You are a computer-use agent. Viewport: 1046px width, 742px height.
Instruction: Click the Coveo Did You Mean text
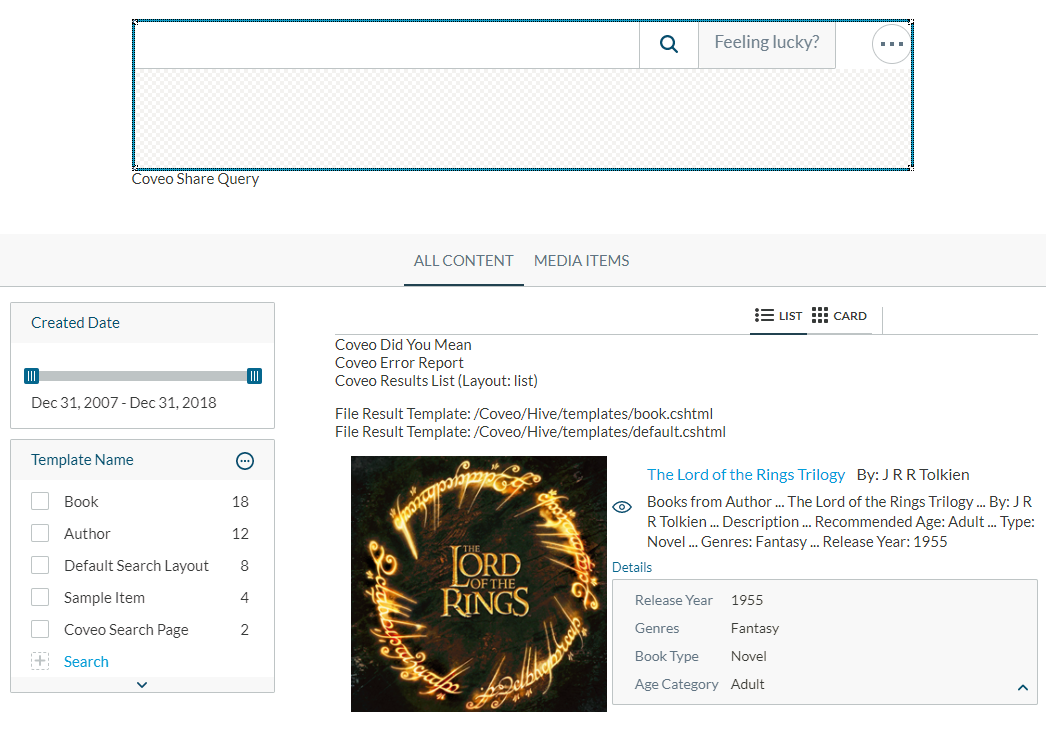[x=403, y=345]
